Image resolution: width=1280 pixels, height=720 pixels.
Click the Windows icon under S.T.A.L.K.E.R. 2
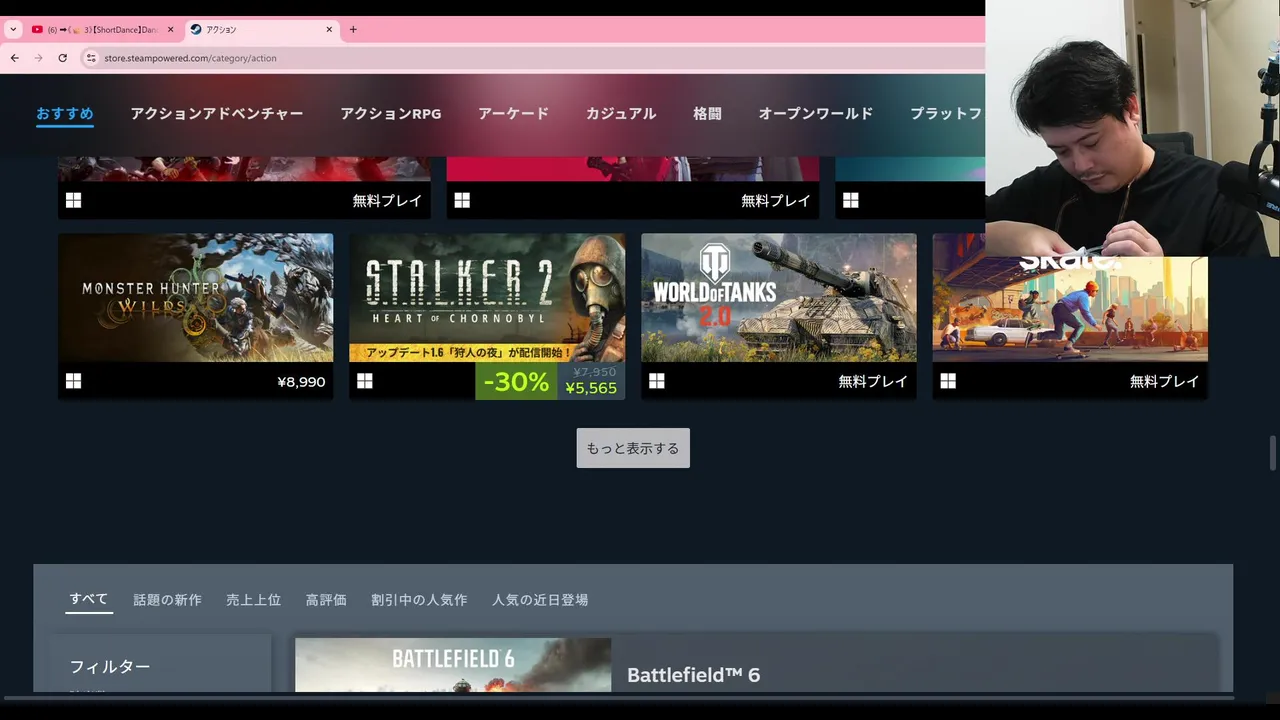[365, 381]
